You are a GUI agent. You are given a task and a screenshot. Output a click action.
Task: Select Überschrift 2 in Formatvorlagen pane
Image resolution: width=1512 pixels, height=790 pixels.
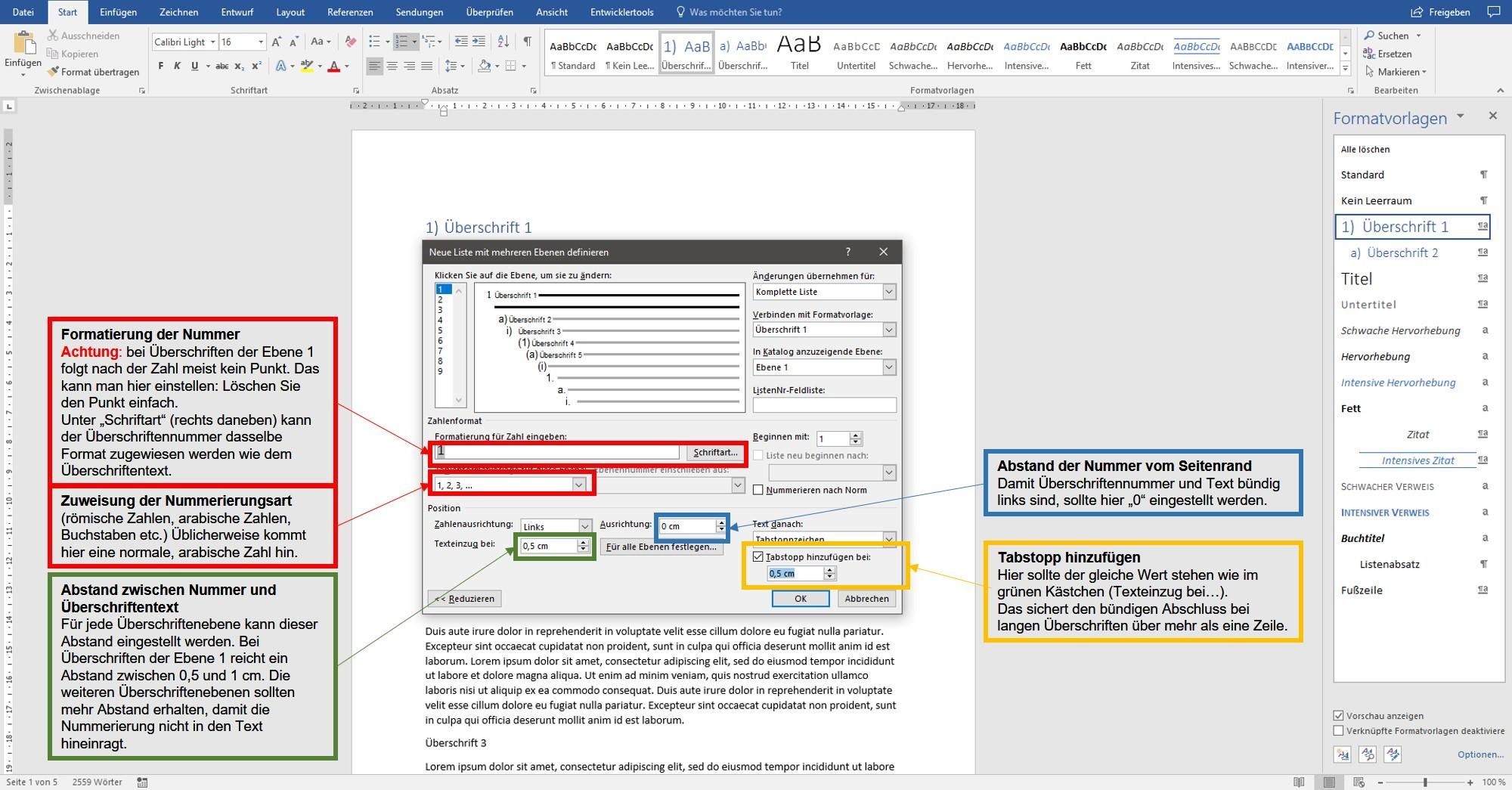[1412, 252]
